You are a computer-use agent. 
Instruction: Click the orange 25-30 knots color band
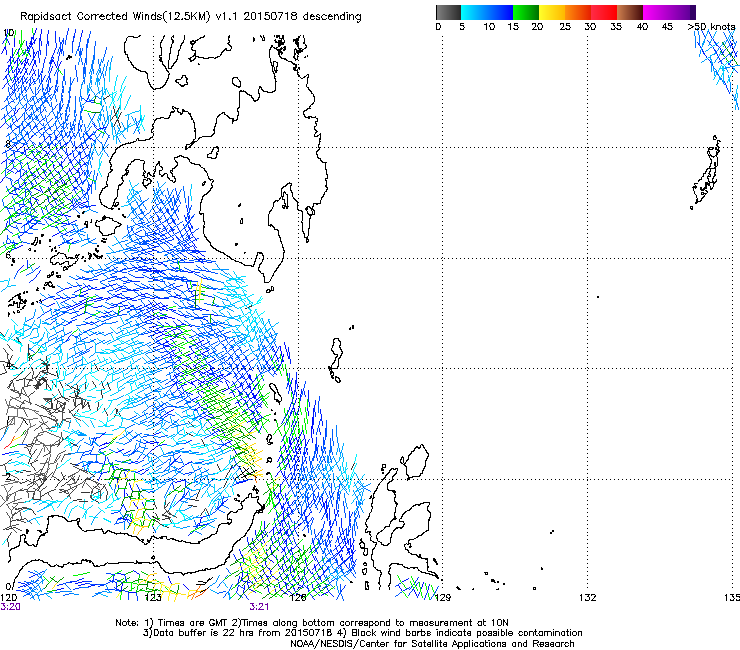pos(578,12)
